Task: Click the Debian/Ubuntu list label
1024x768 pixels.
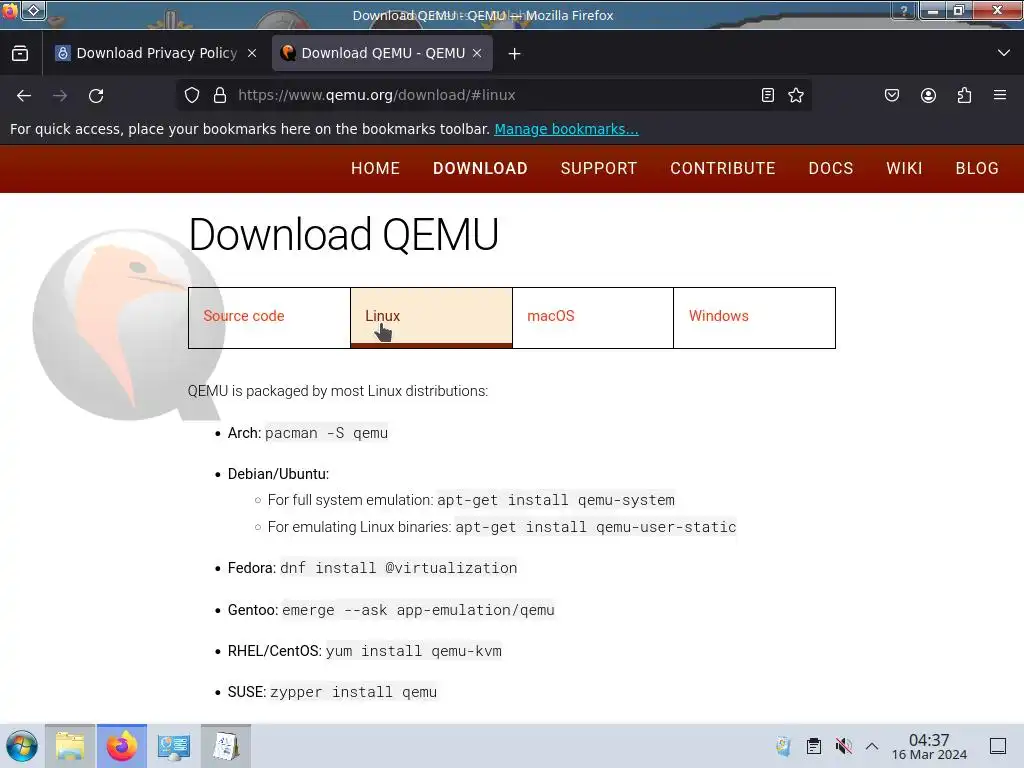Action: (278, 474)
